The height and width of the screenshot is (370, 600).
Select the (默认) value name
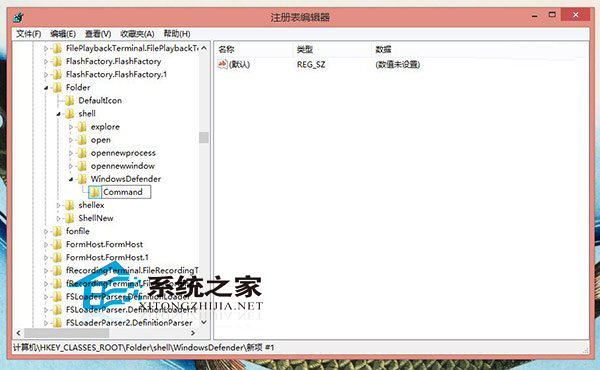pos(240,64)
